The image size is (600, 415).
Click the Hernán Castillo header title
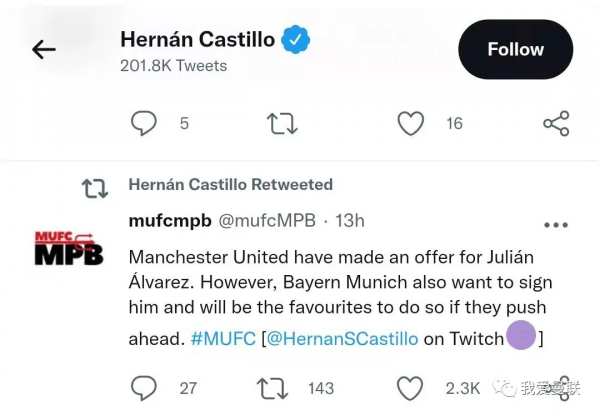click(x=197, y=40)
